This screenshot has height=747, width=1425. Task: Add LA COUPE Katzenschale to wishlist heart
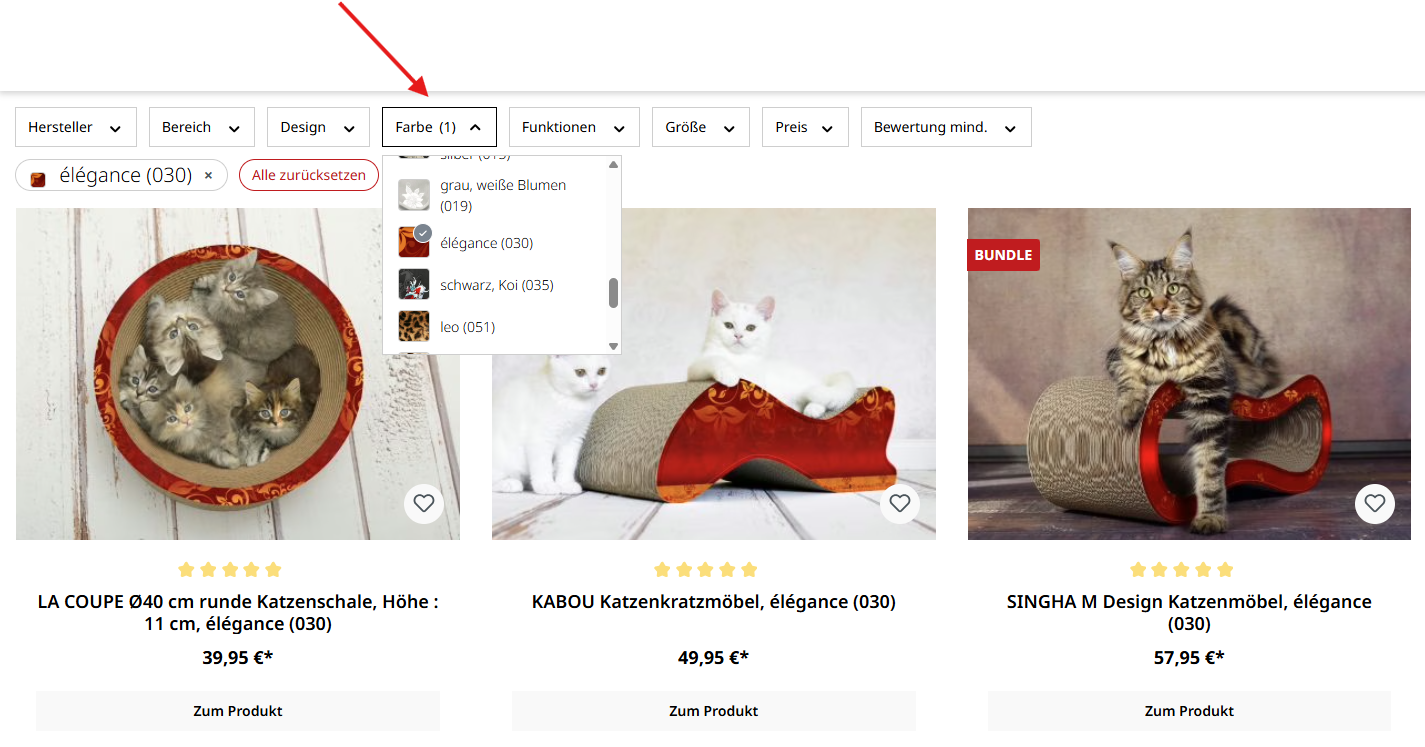click(x=424, y=504)
